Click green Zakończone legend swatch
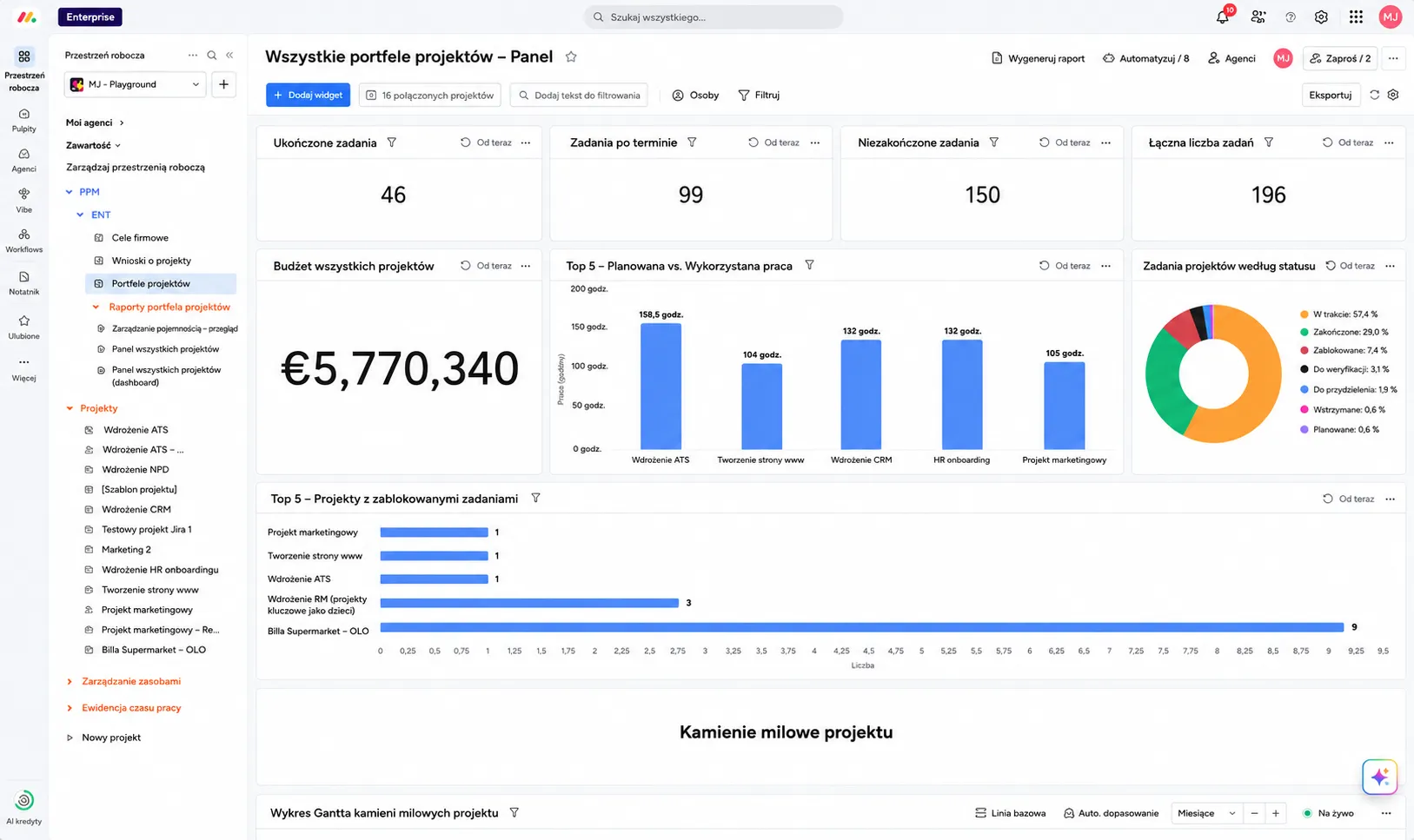The width and height of the screenshot is (1414, 840). (x=1304, y=332)
